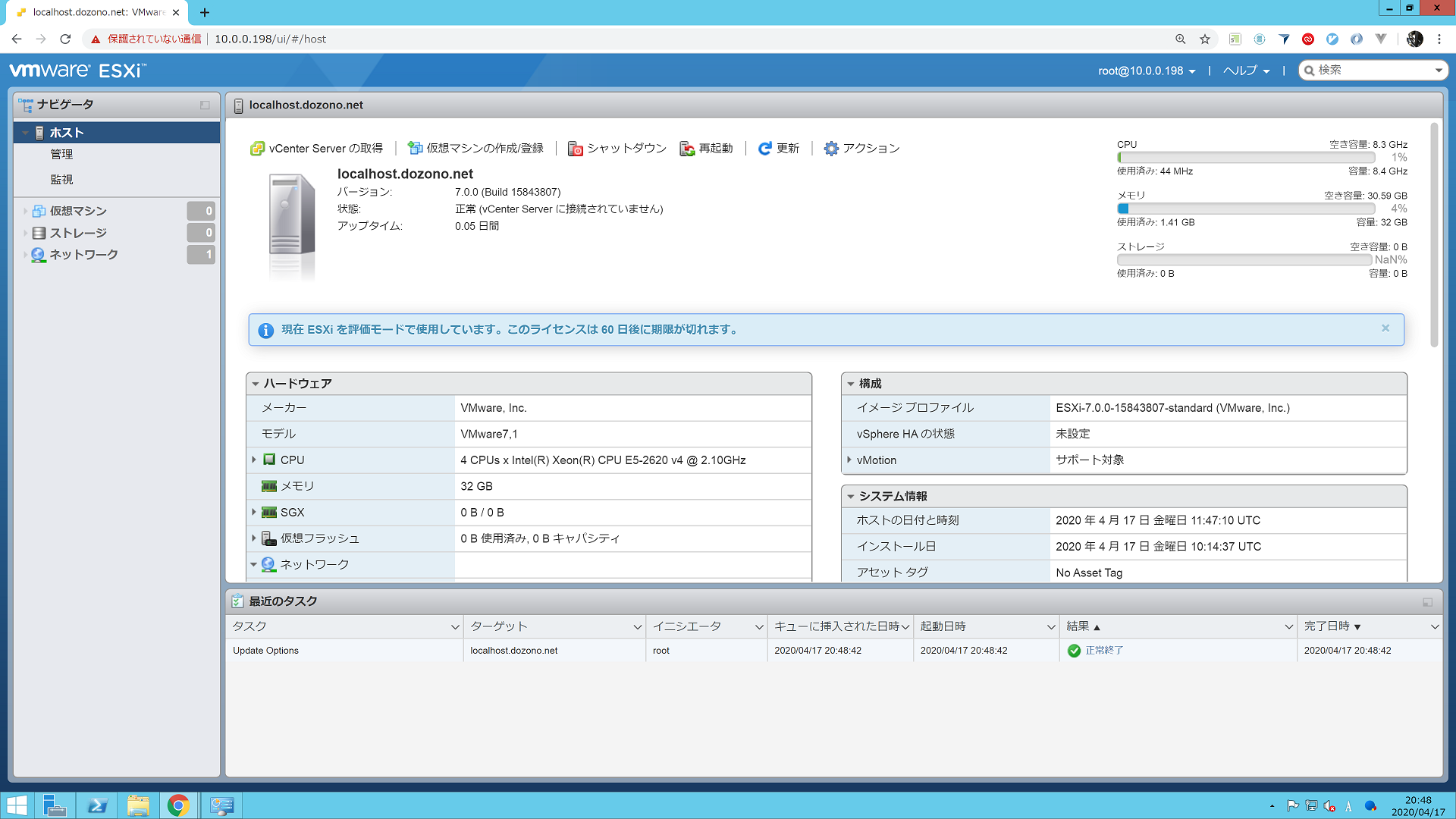
Task: Click the address bar URL
Action: (270, 39)
